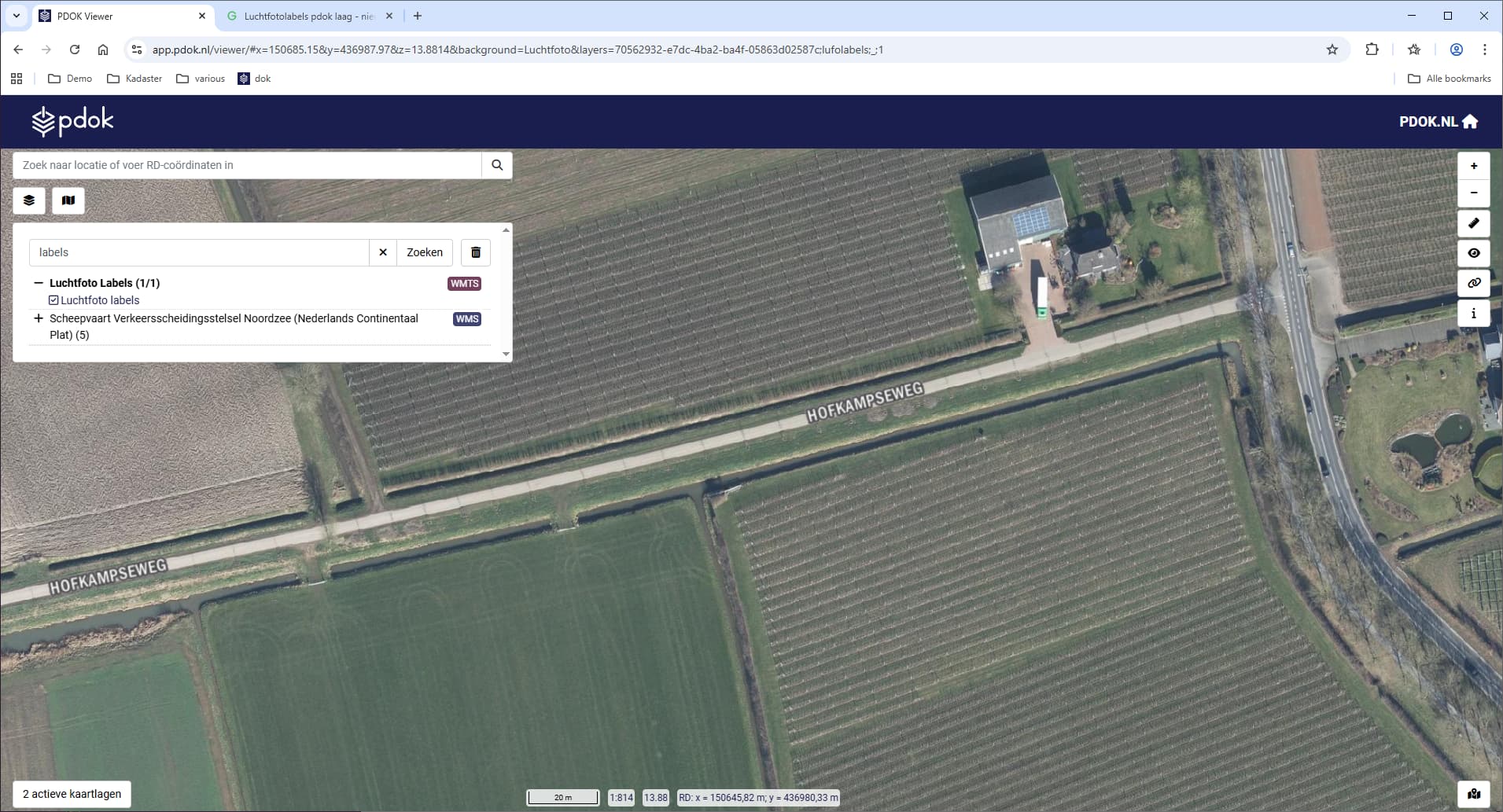Select the measure ruler tool
Screen dimensions: 1503x812
click(x=1473, y=223)
